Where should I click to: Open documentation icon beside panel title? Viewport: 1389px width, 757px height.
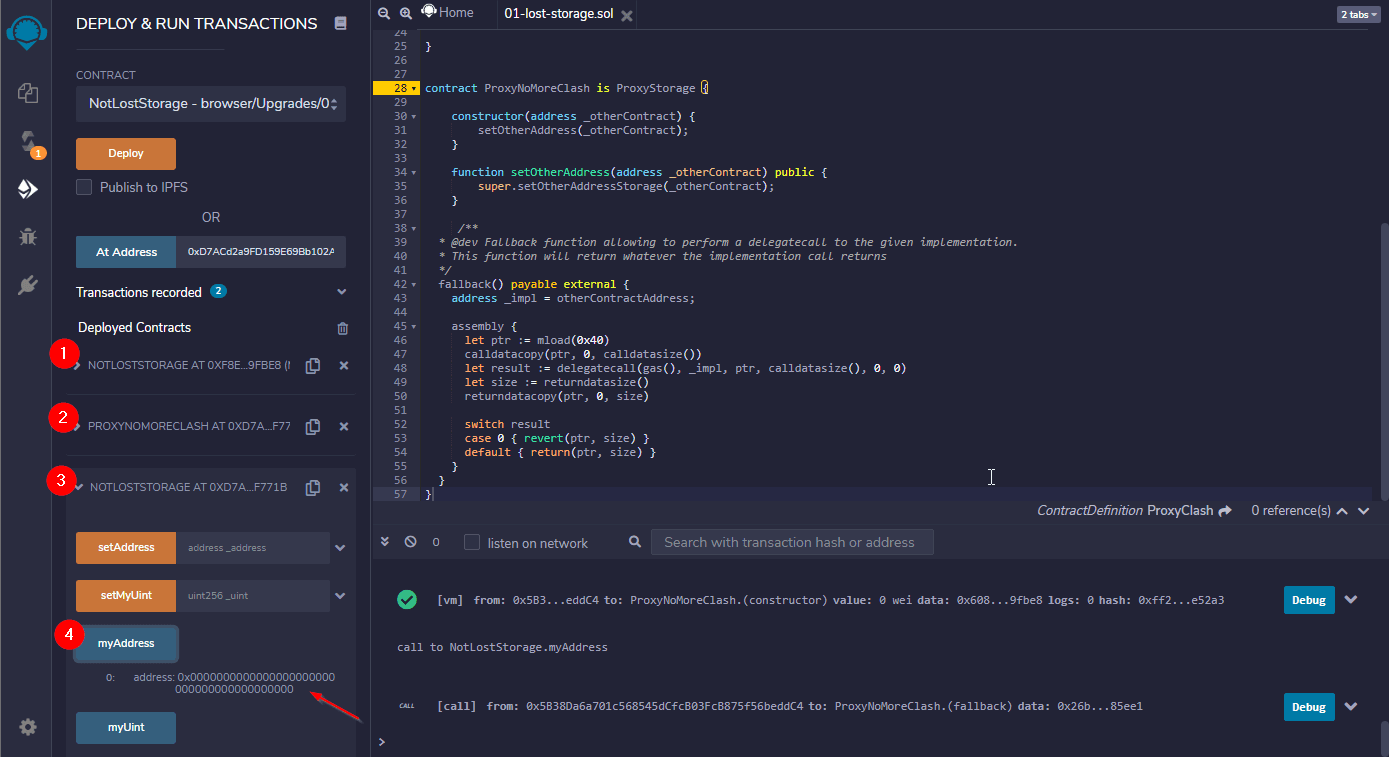coord(341,23)
